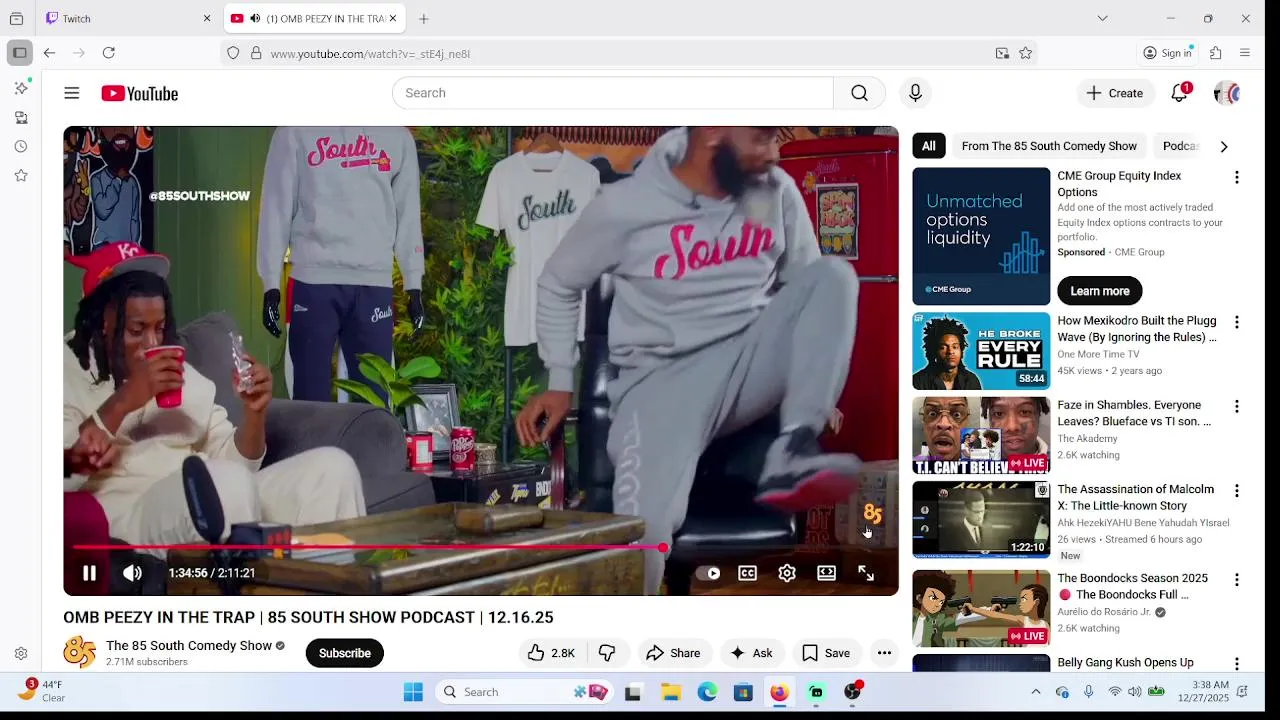Switch the video to full screen

click(866, 573)
